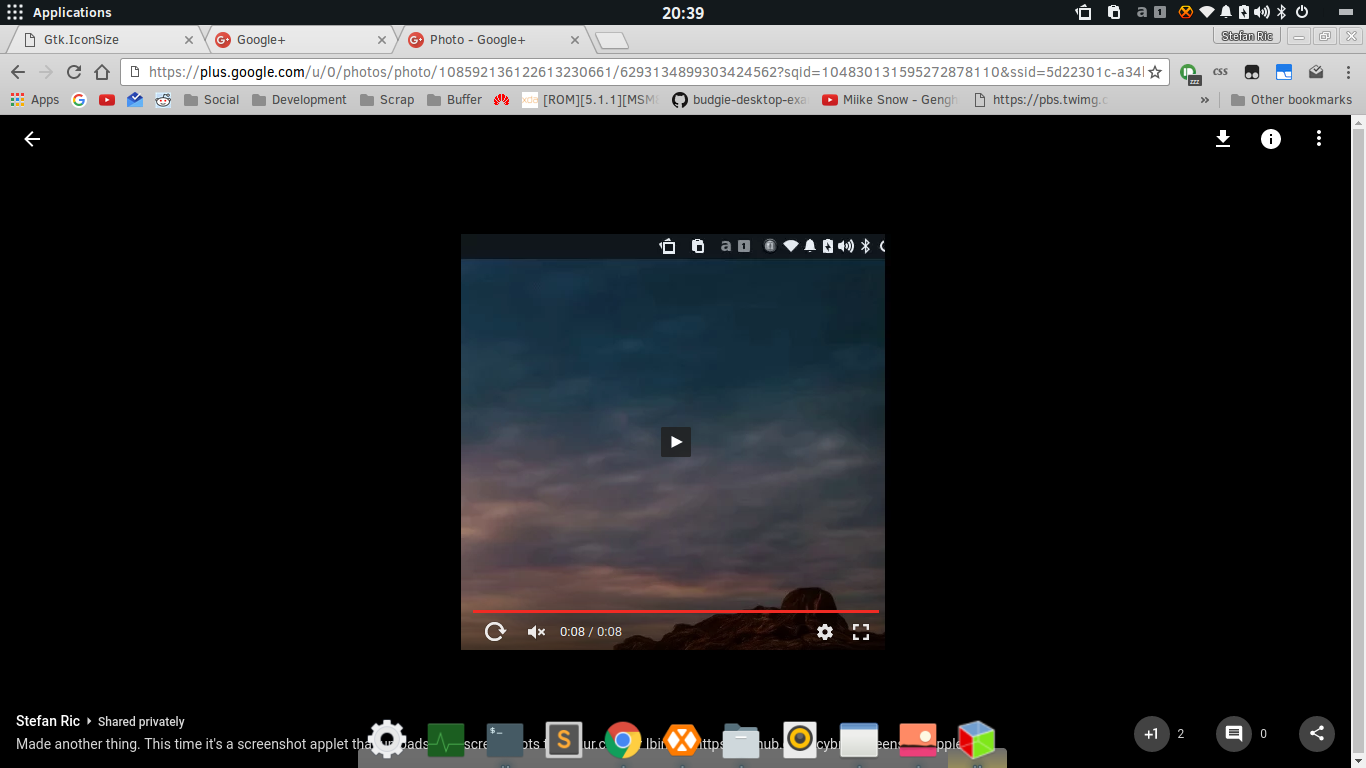Show photo info via the info icon
This screenshot has width=1366, height=768.
[1270, 139]
